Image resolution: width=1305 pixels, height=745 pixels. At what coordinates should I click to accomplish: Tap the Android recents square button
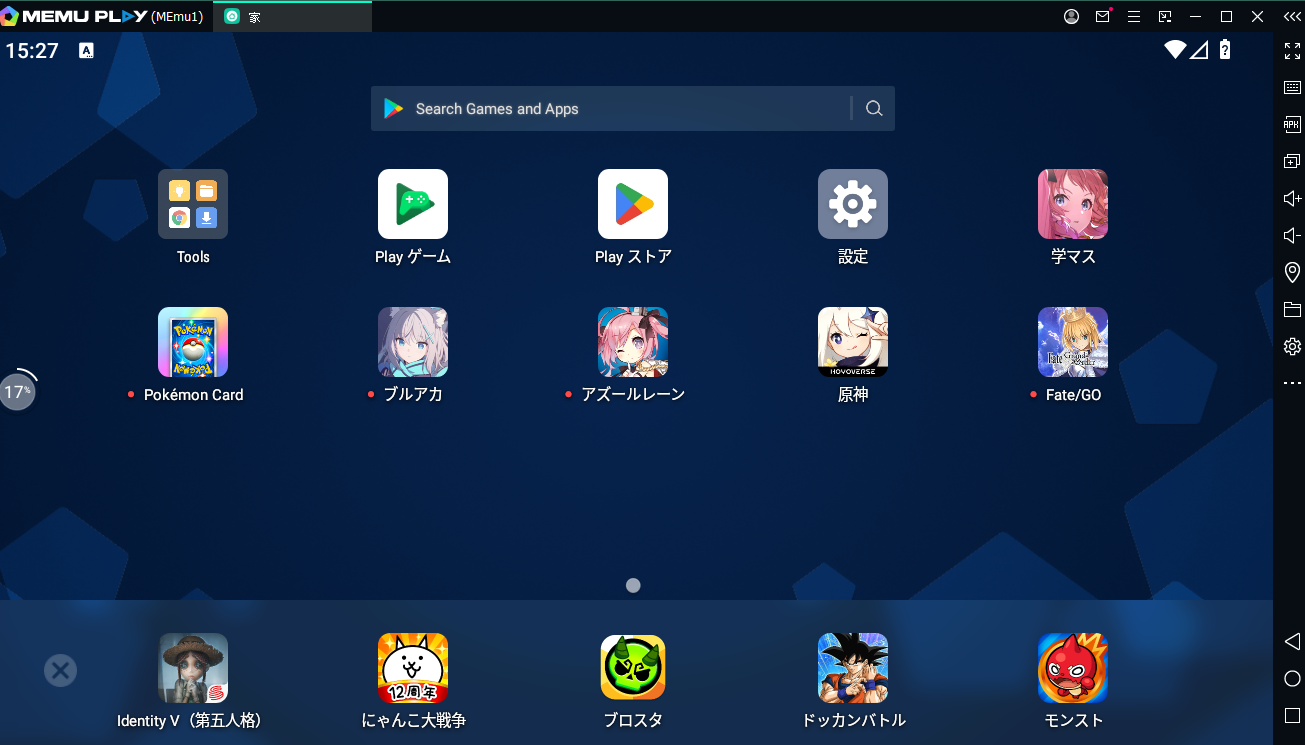click(x=1292, y=715)
